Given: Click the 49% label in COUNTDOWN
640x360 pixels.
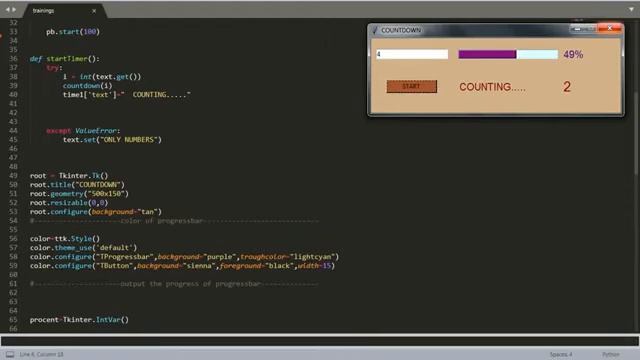Looking at the screenshot, I should click(573, 54).
